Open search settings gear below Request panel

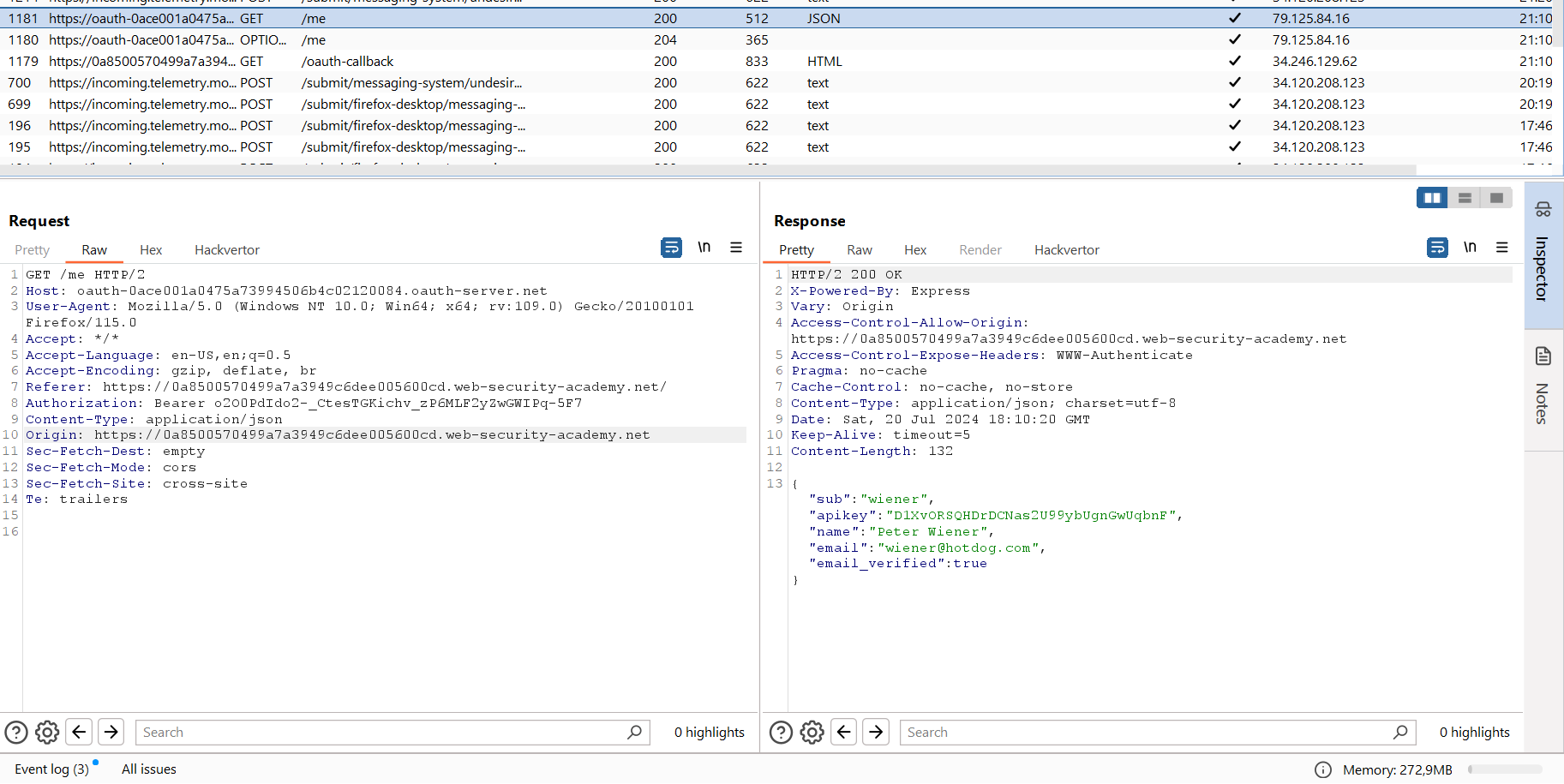[x=47, y=733]
